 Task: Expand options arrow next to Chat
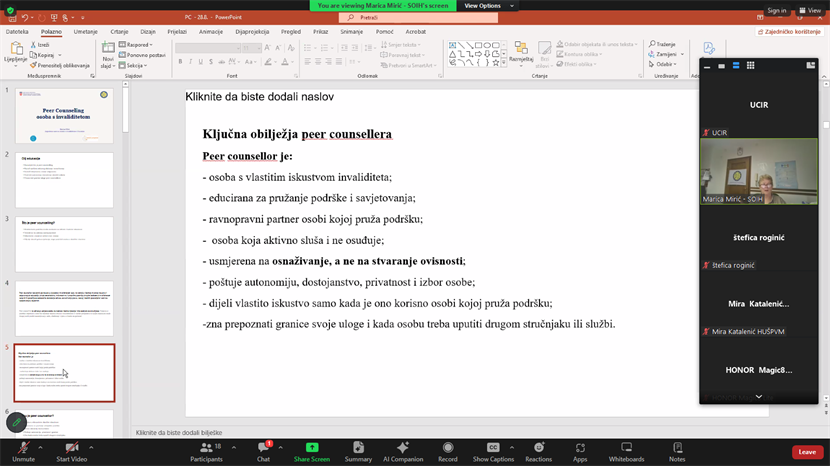pyautogui.click(x=281, y=447)
